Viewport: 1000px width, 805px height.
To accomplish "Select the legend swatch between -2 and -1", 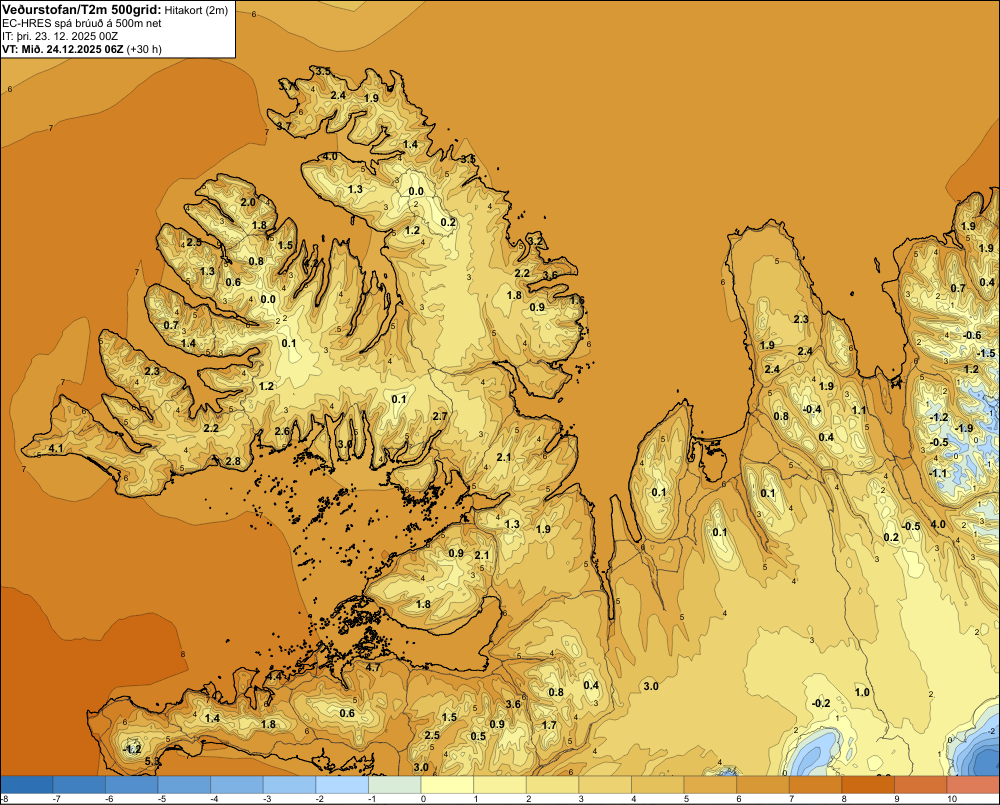I will coord(342,785).
